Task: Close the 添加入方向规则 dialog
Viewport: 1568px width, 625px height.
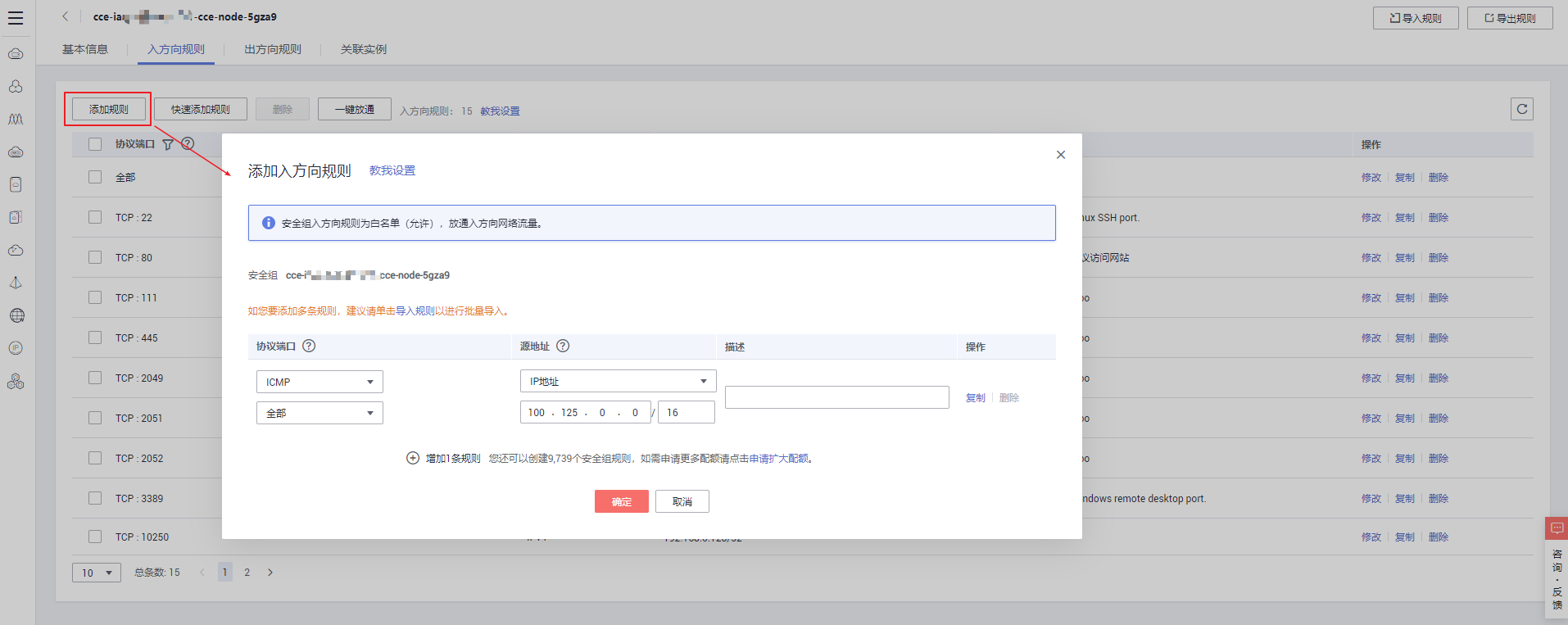Action: point(1061,155)
